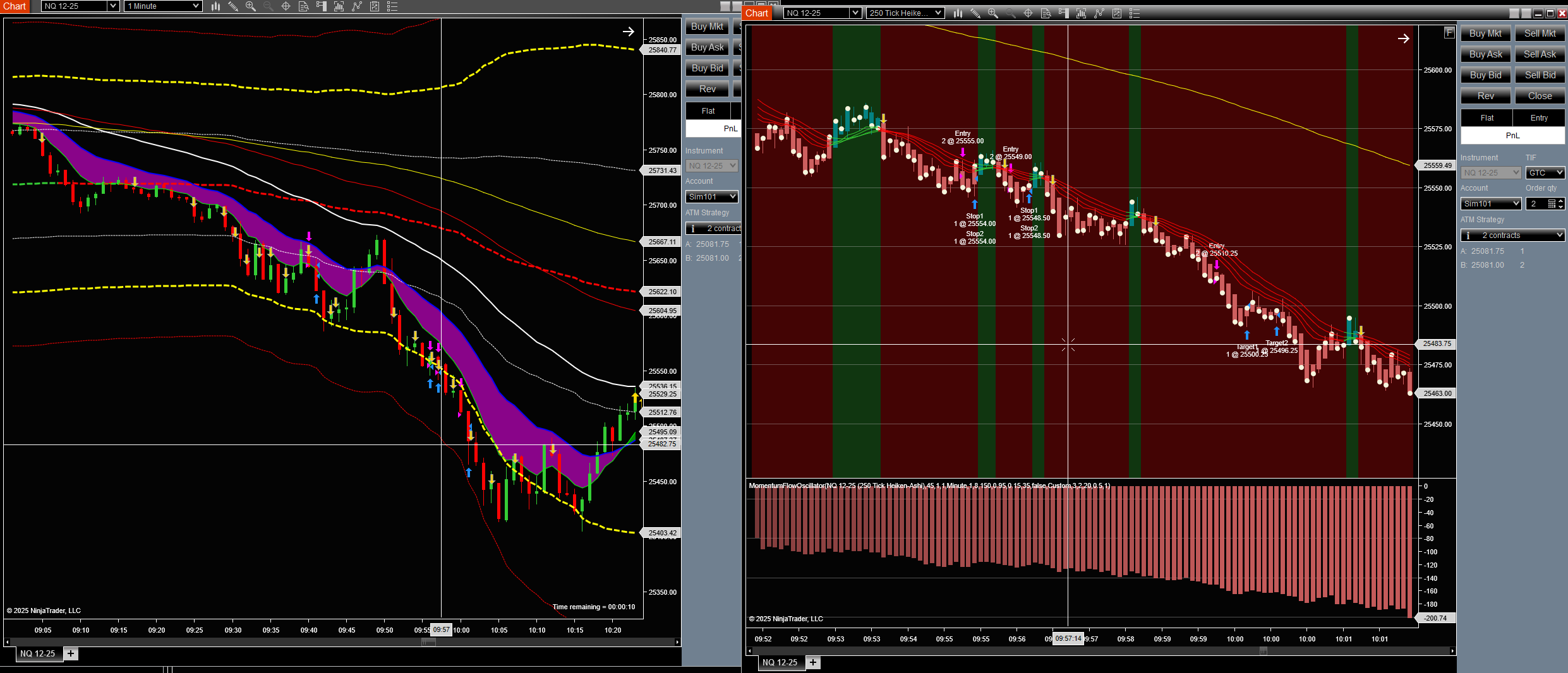
Task: Select the NQ 12-25 tab below right chart
Action: 780,662
